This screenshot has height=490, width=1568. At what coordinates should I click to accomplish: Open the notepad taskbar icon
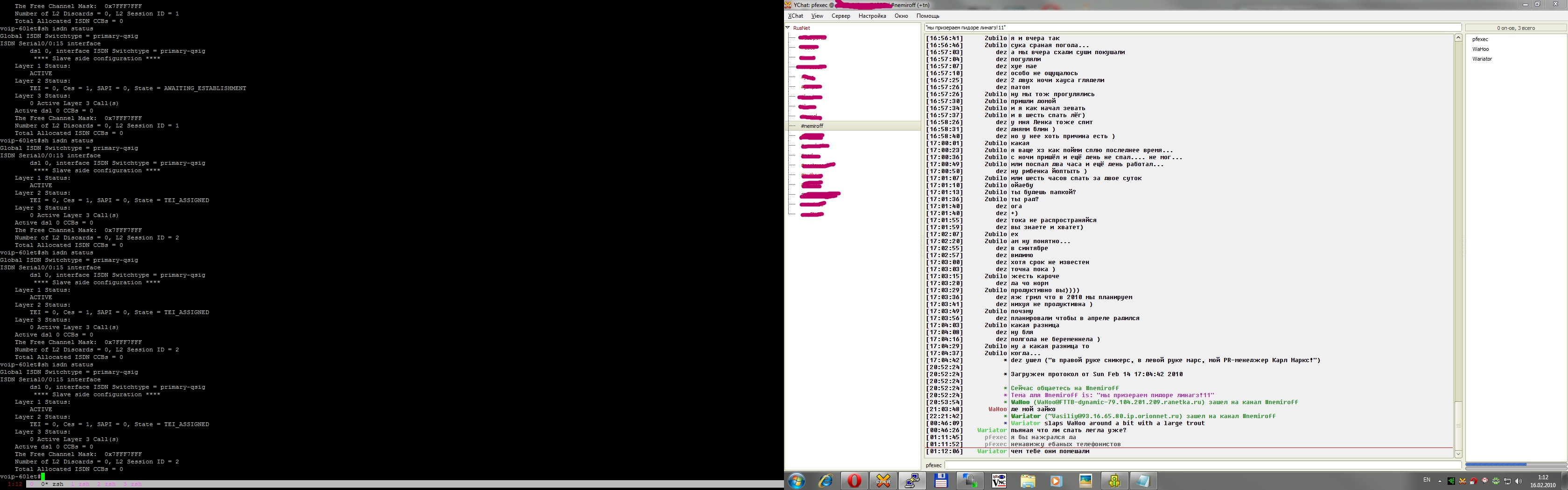point(1143,481)
